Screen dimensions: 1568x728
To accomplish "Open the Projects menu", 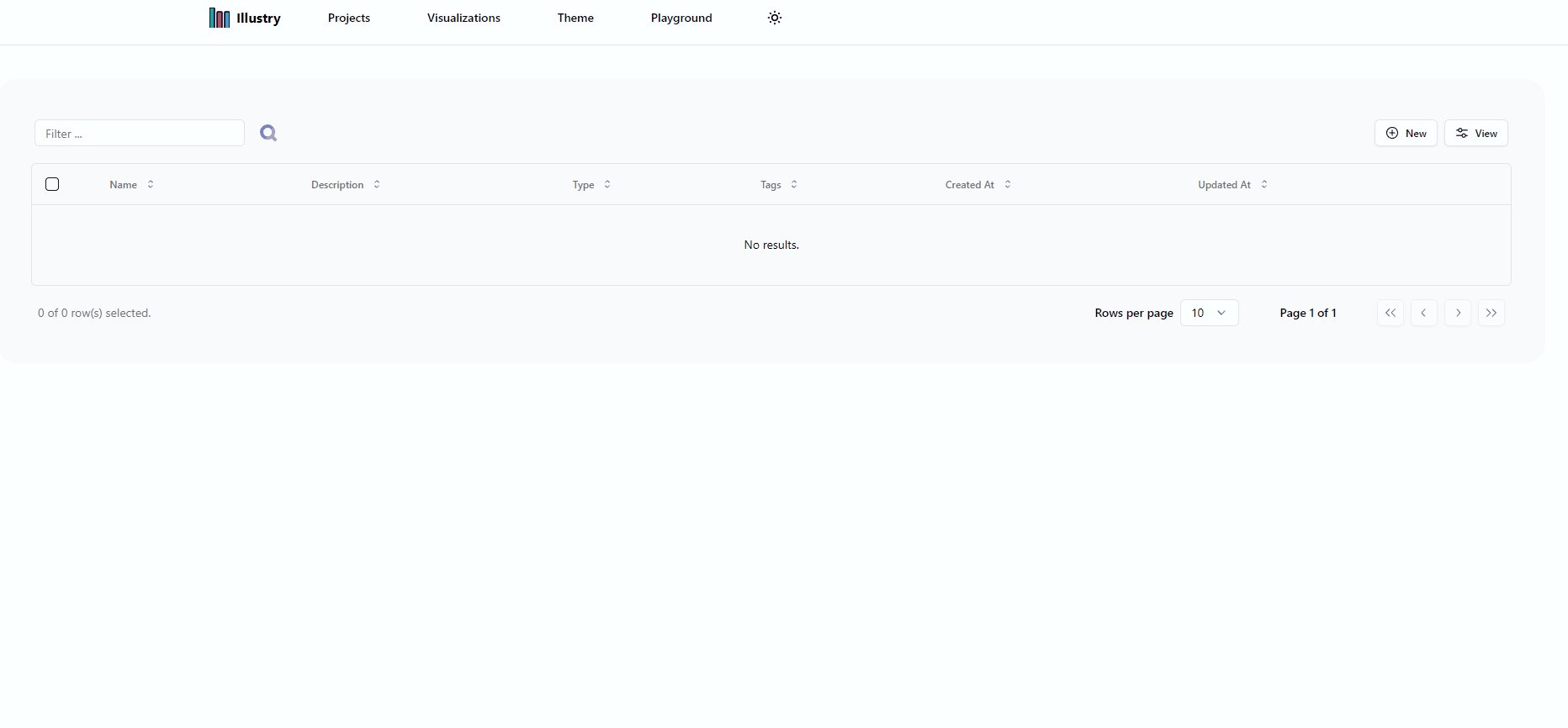I will point(349,18).
